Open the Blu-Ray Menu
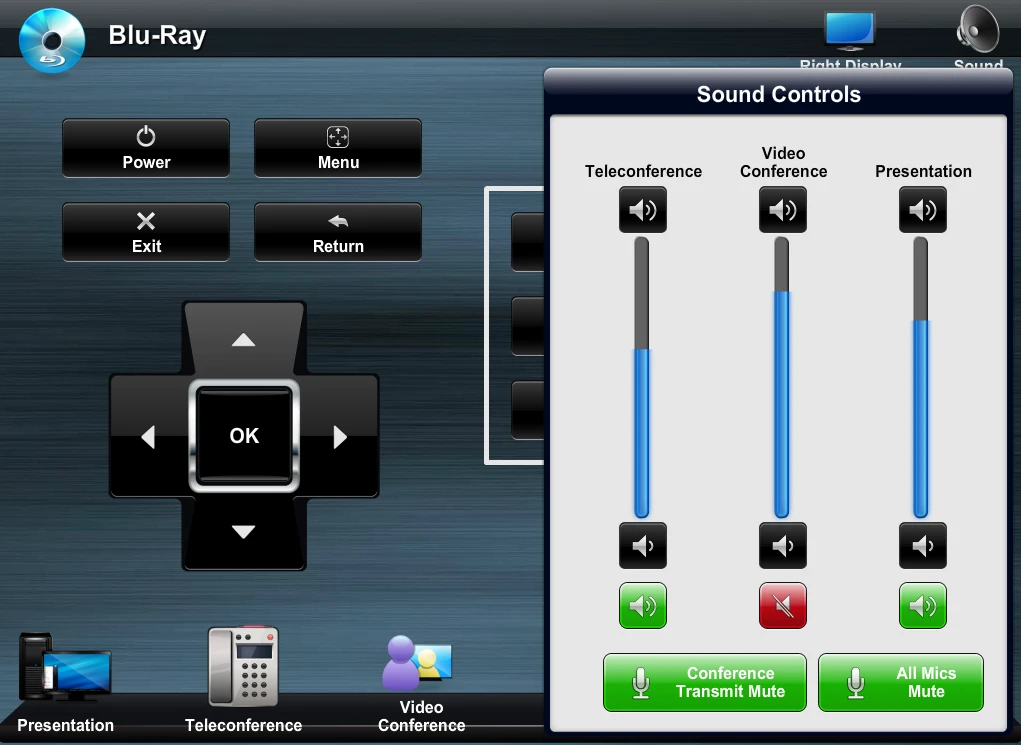This screenshot has height=745, width=1021. [x=338, y=148]
